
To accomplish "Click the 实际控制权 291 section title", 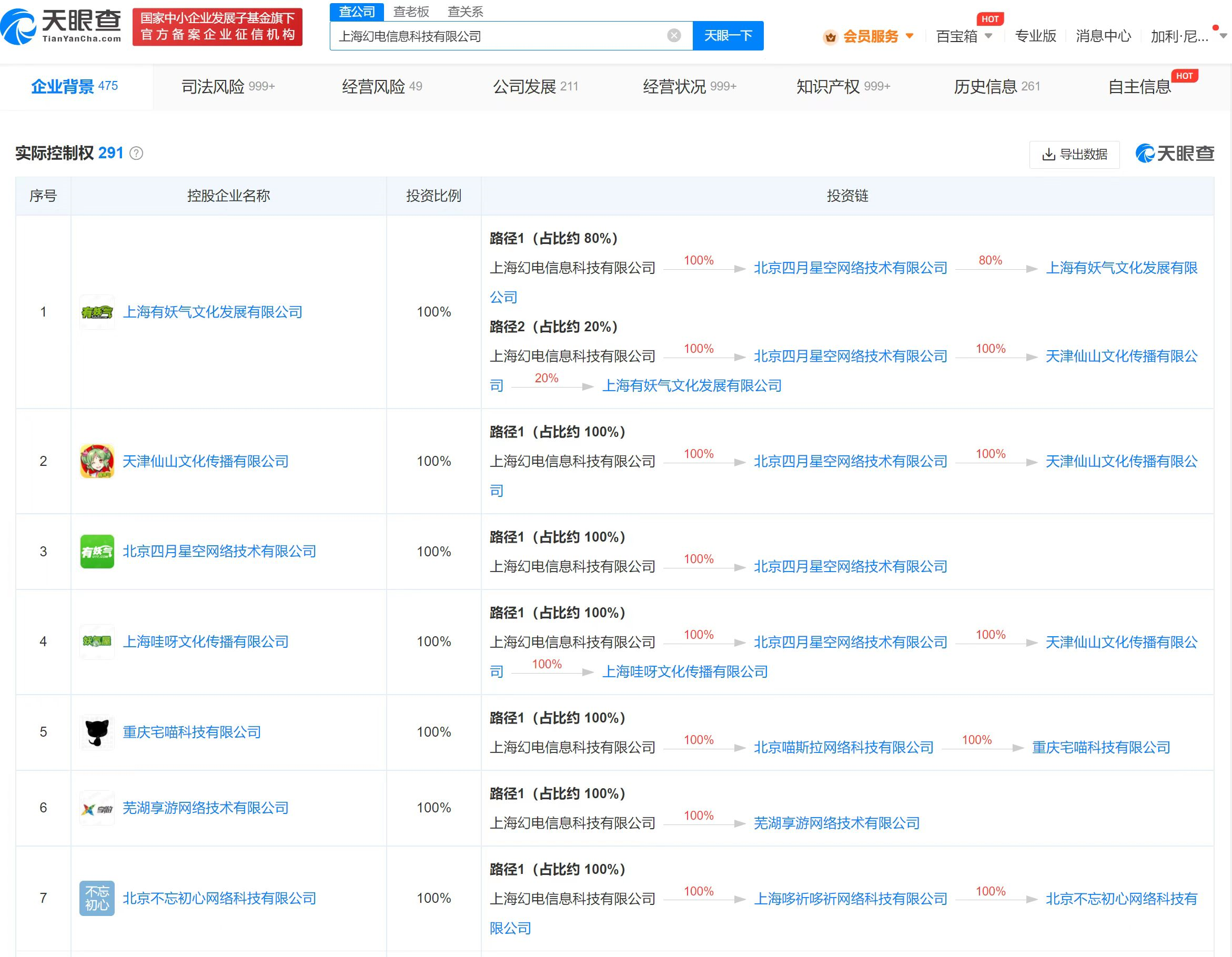I will click(69, 153).
